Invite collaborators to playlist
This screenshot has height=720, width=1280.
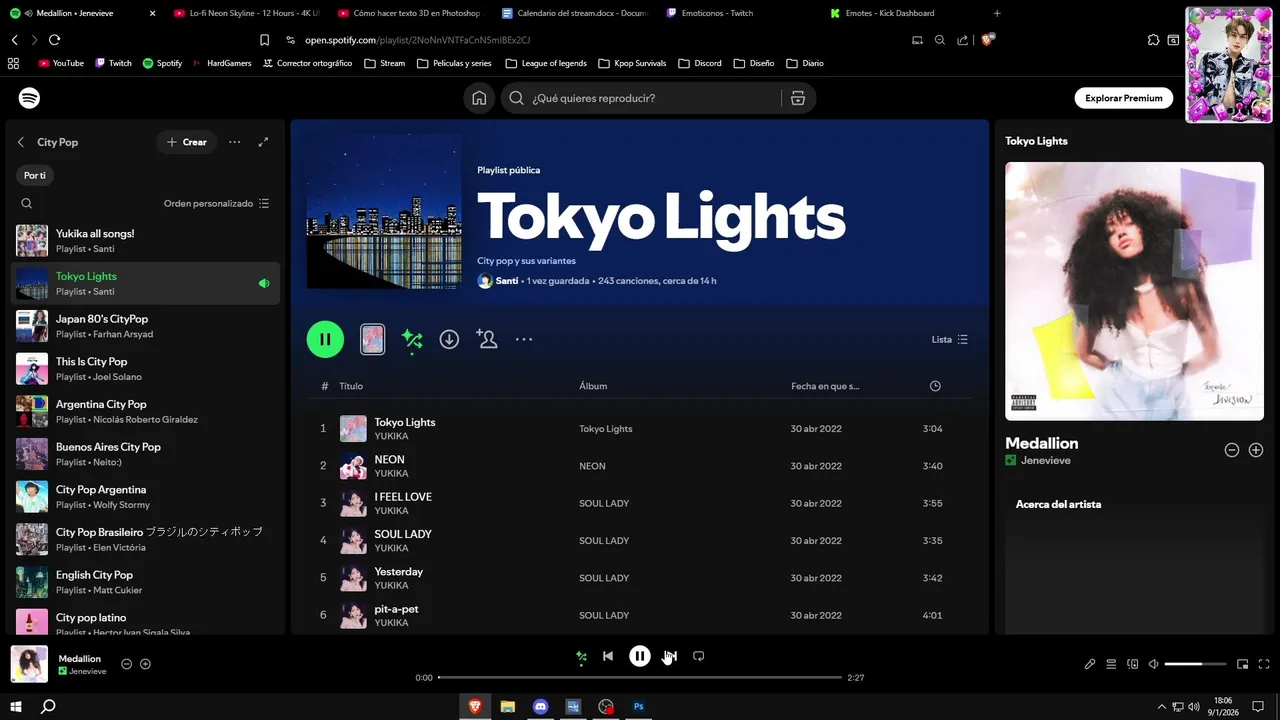tap(487, 339)
